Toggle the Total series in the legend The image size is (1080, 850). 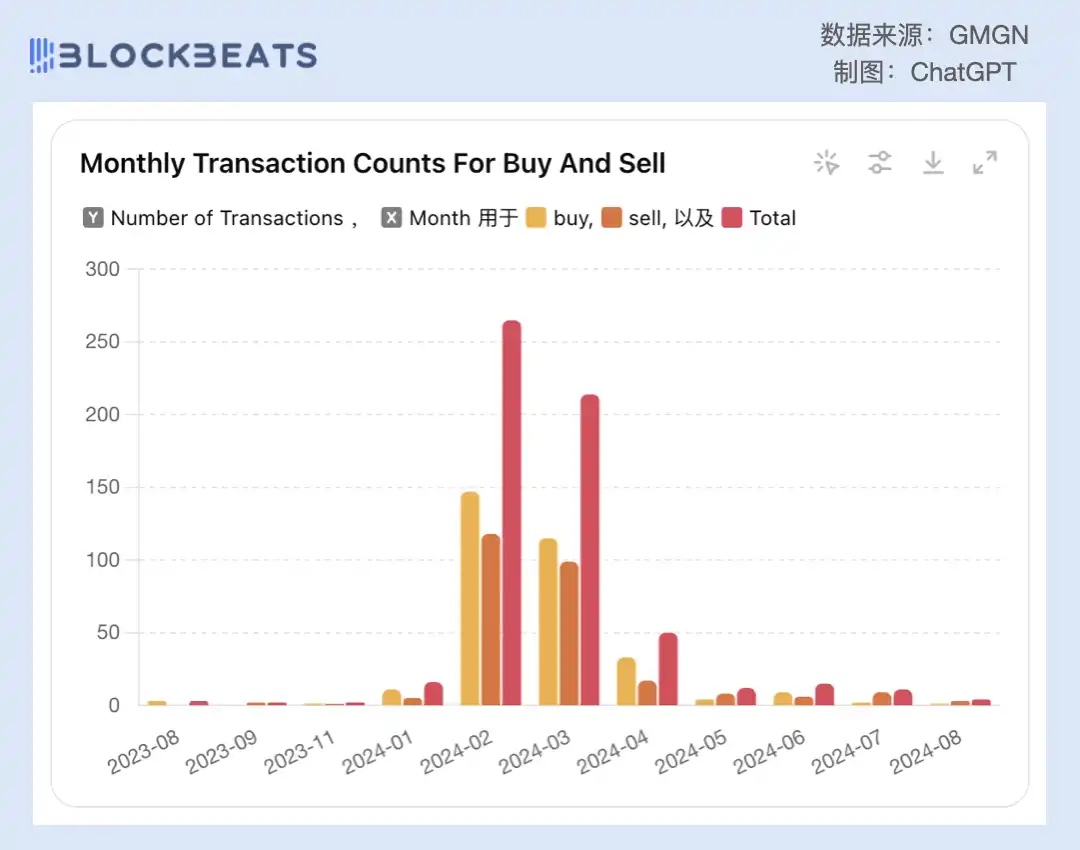(772, 218)
